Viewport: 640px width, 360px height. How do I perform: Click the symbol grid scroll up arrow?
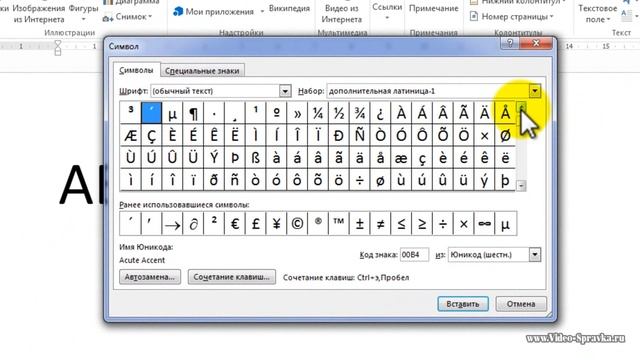point(521,108)
